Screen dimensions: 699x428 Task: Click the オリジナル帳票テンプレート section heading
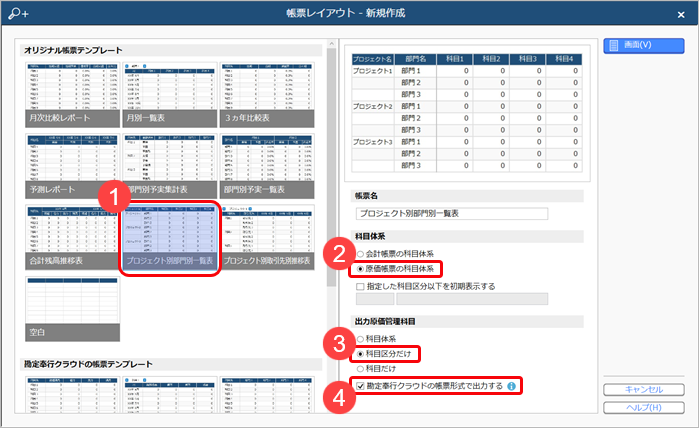pyautogui.click(x=73, y=50)
